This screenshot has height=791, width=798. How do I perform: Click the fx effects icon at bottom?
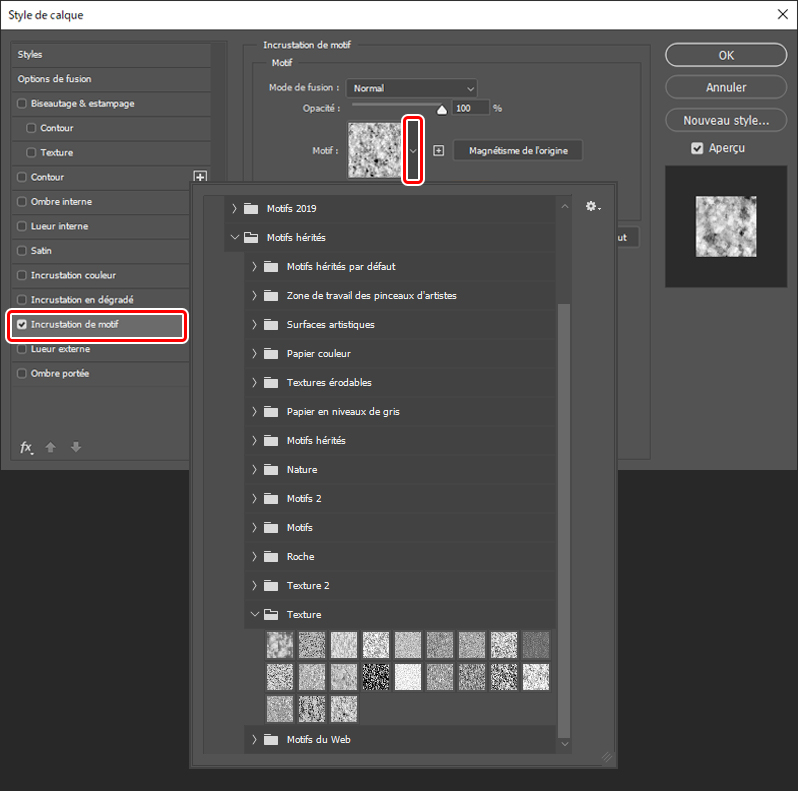(26, 447)
